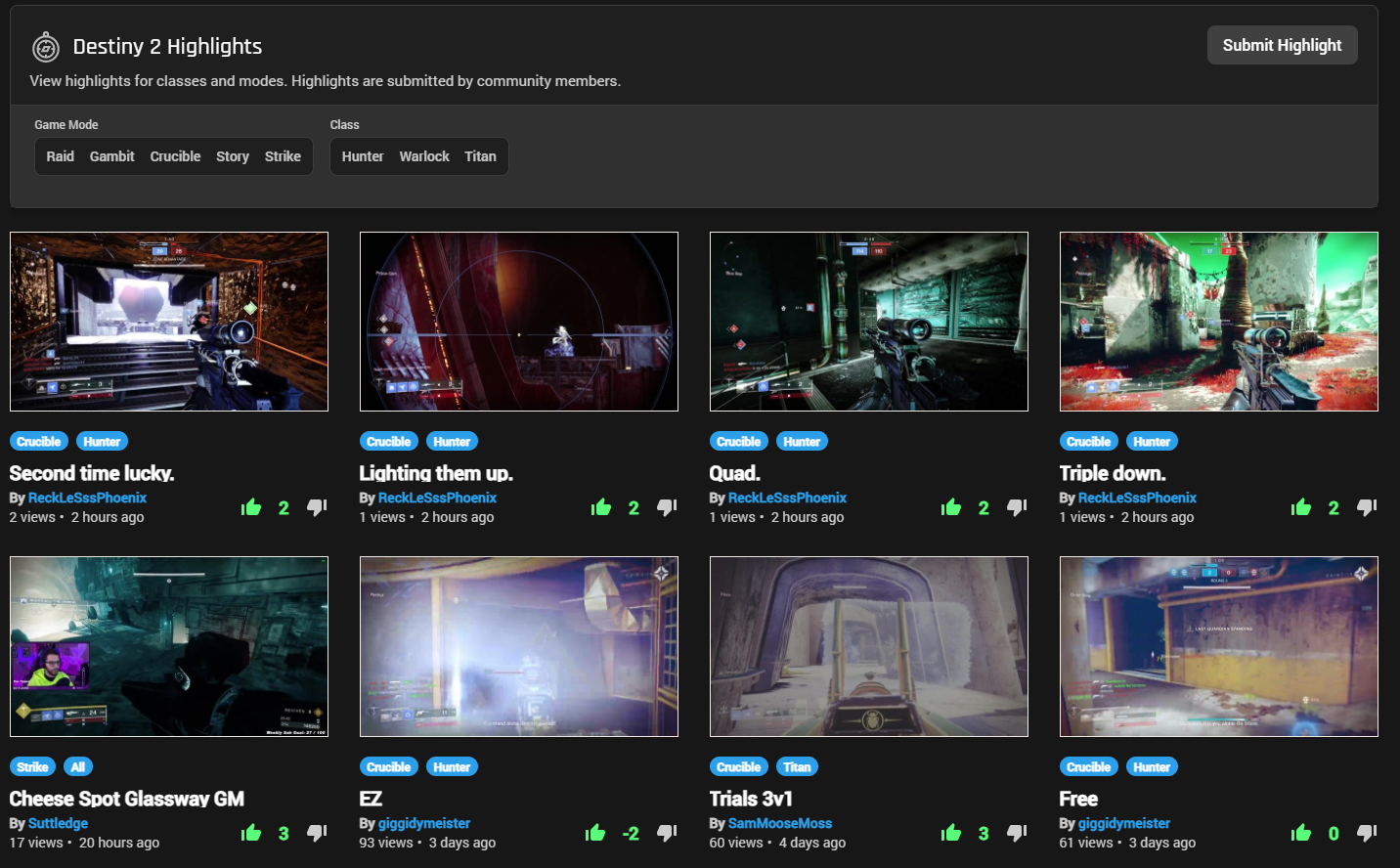This screenshot has width=1400, height=868.
Task: Filter game mode by Gambit
Action: [x=112, y=156]
